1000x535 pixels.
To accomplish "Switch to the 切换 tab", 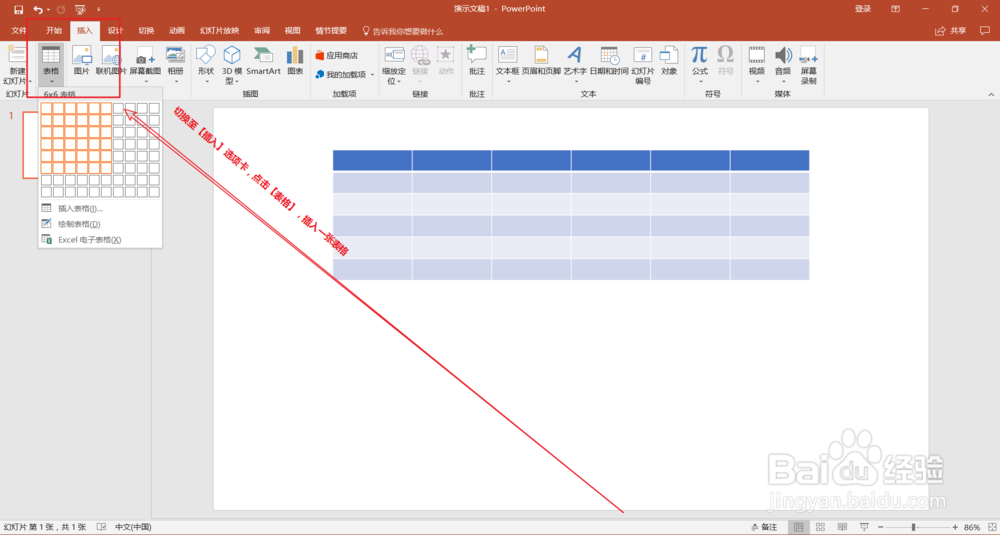I will point(146,31).
